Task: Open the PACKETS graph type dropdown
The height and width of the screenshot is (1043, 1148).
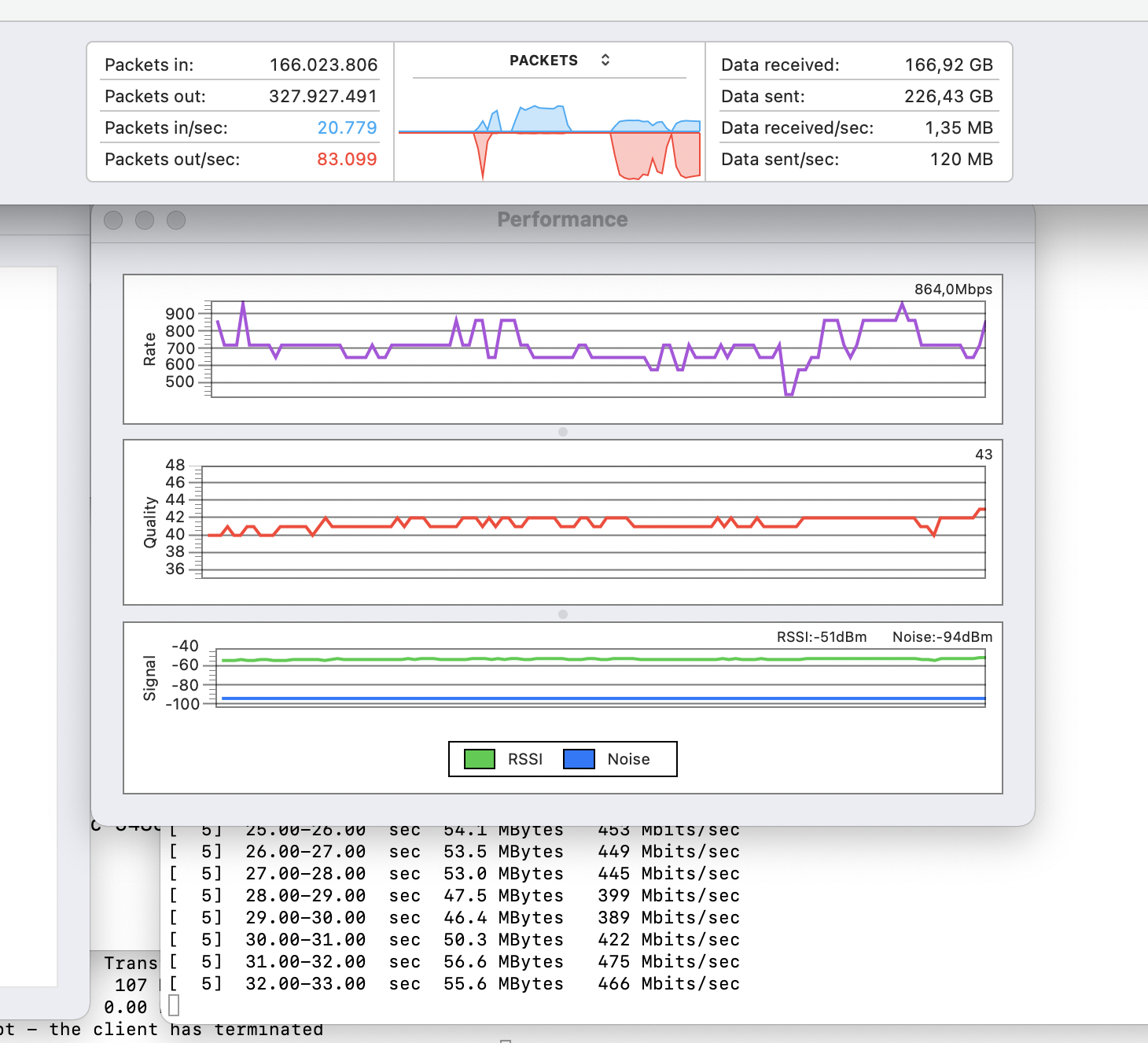Action: click(558, 61)
